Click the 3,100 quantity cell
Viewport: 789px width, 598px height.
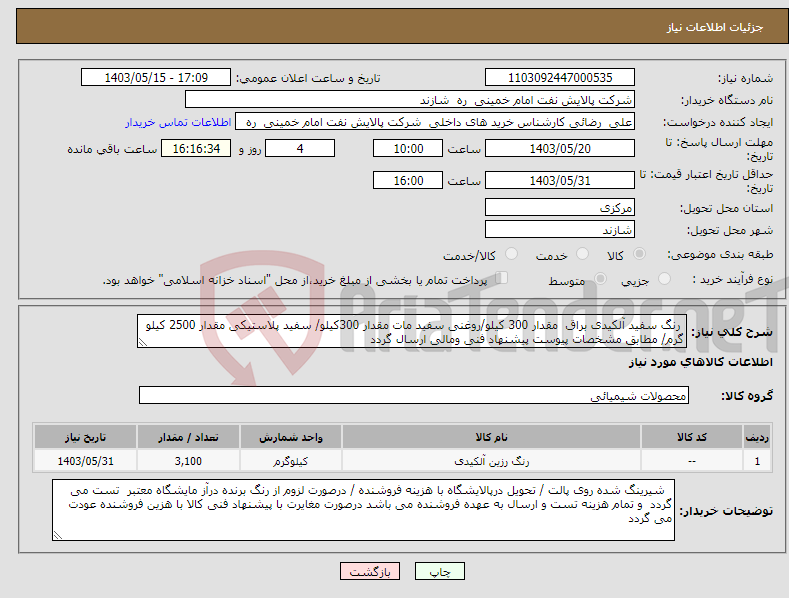(188, 461)
